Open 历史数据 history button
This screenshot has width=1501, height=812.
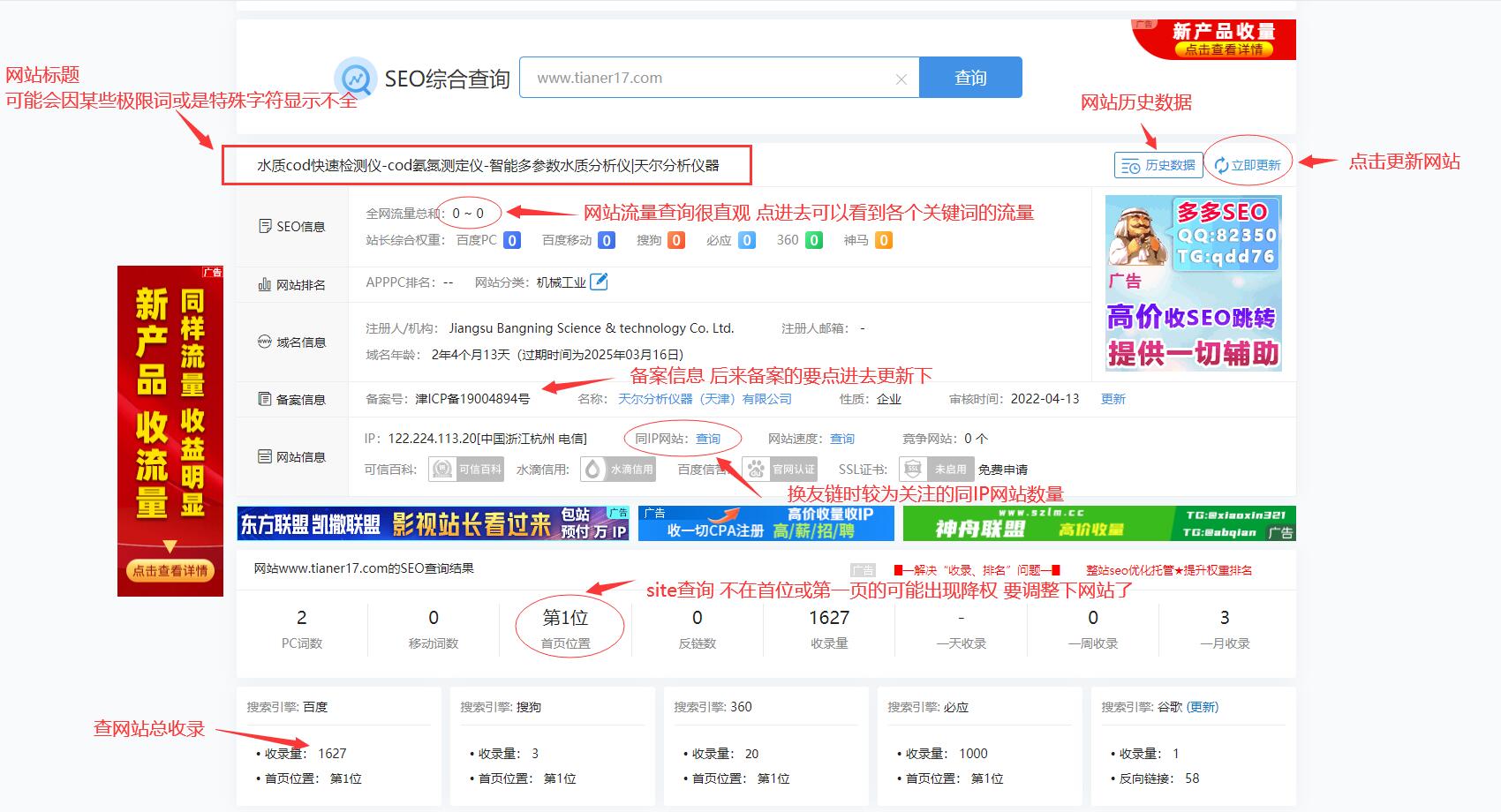coord(1158,165)
